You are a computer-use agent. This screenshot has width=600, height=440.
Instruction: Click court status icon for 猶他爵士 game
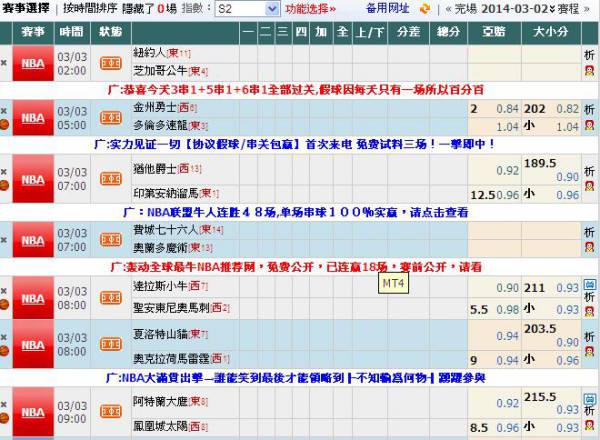pos(111,179)
